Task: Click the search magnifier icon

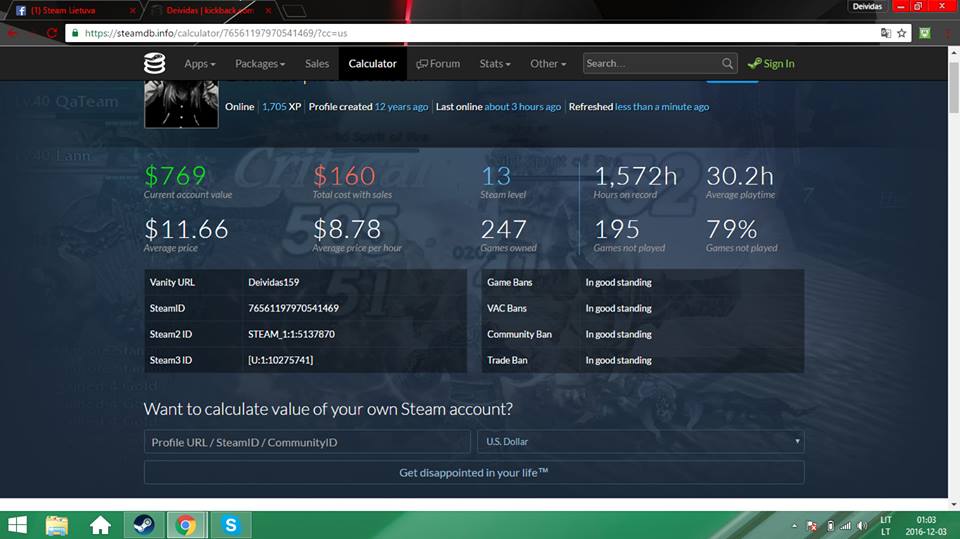Action: click(x=727, y=63)
